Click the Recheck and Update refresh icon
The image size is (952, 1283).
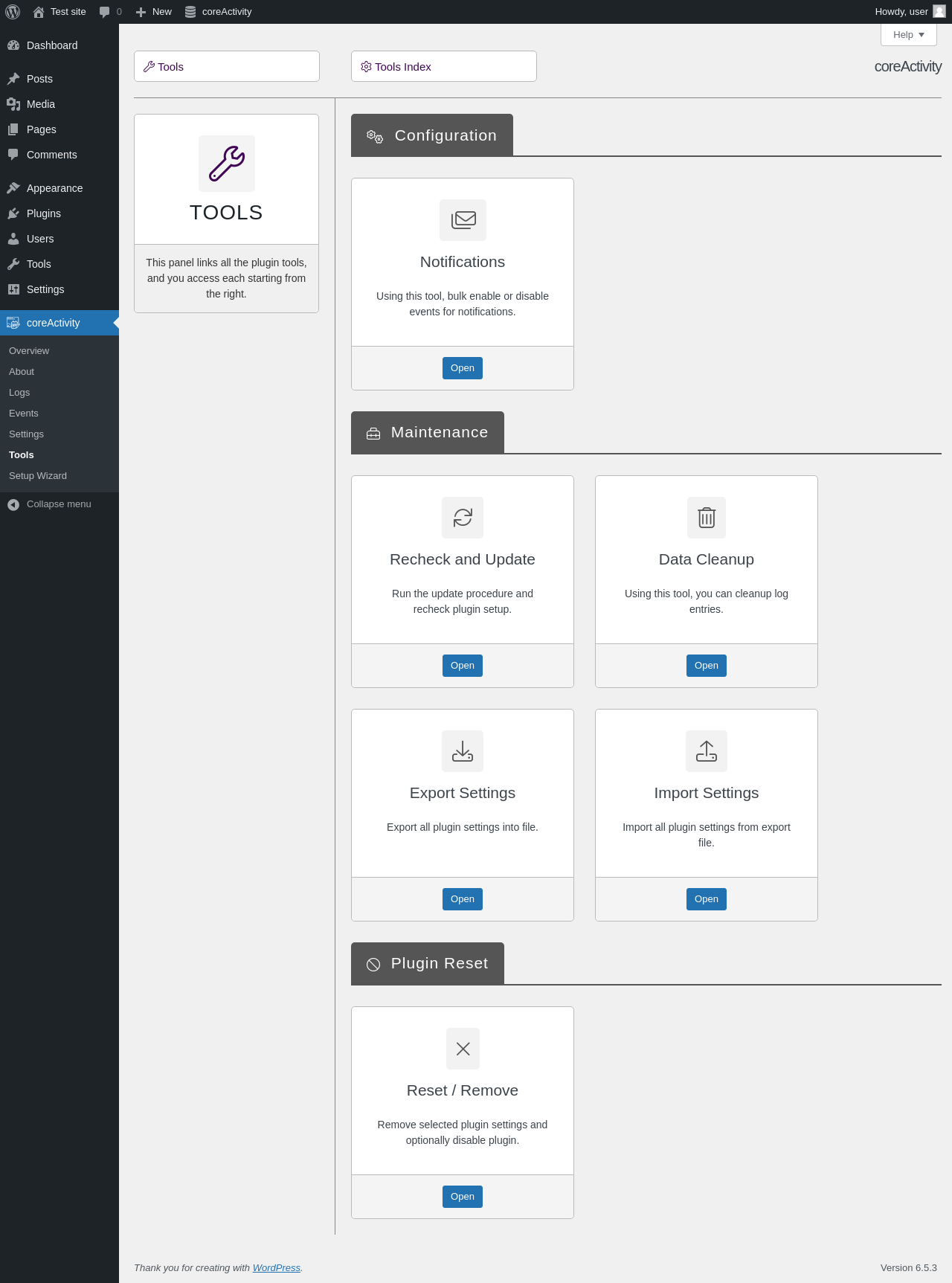pyautogui.click(x=463, y=518)
